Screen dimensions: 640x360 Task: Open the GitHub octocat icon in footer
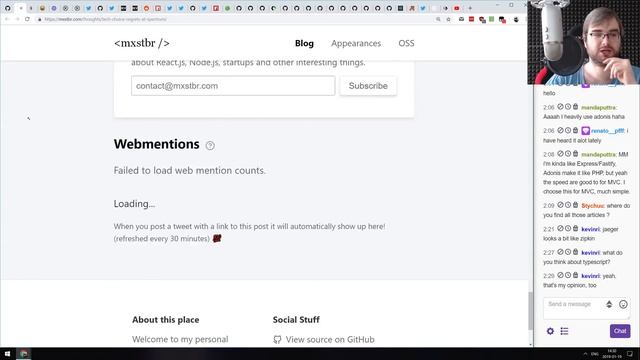[277, 340]
